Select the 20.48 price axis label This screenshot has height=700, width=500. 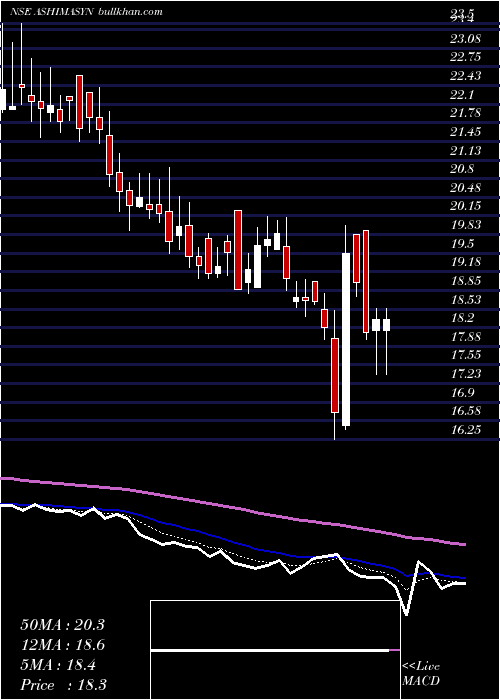point(466,188)
